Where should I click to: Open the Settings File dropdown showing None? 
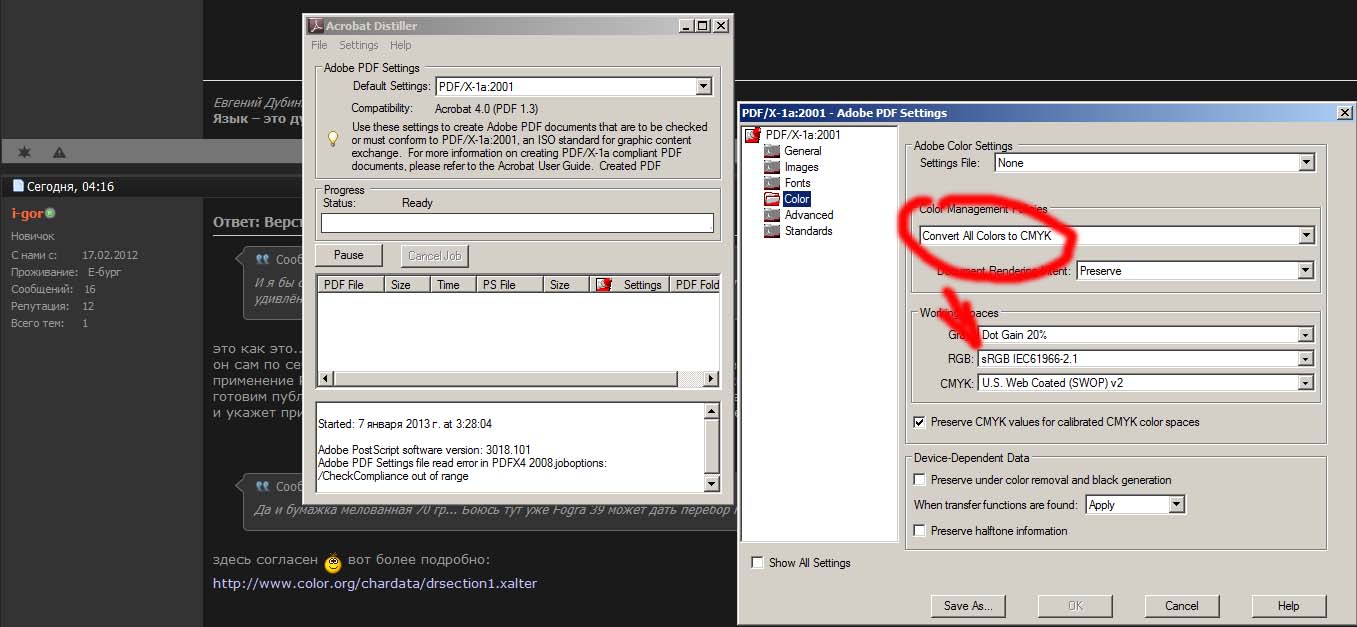pyautogui.click(x=1306, y=163)
